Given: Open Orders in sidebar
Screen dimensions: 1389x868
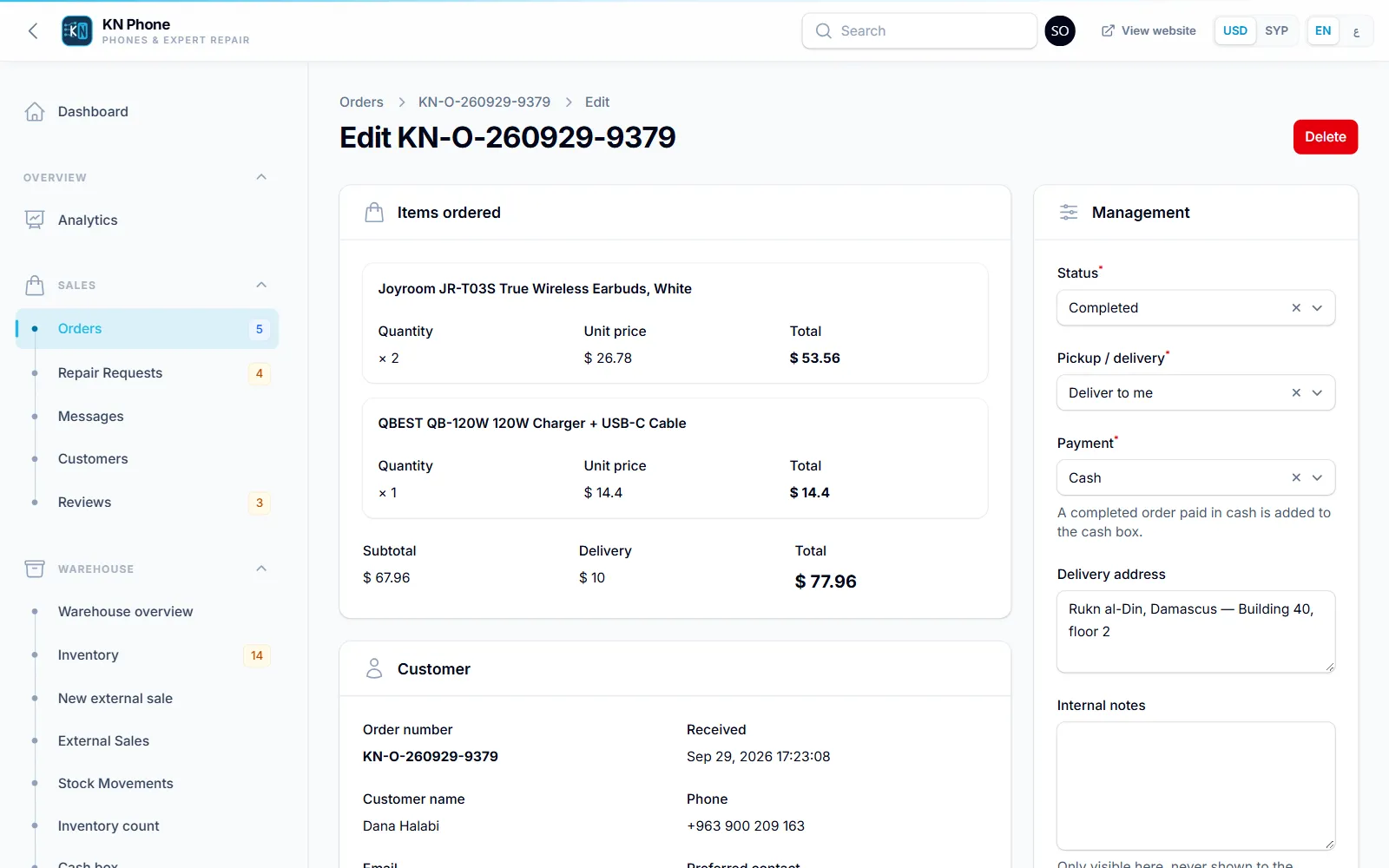Looking at the screenshot, I should click(148, 329).
